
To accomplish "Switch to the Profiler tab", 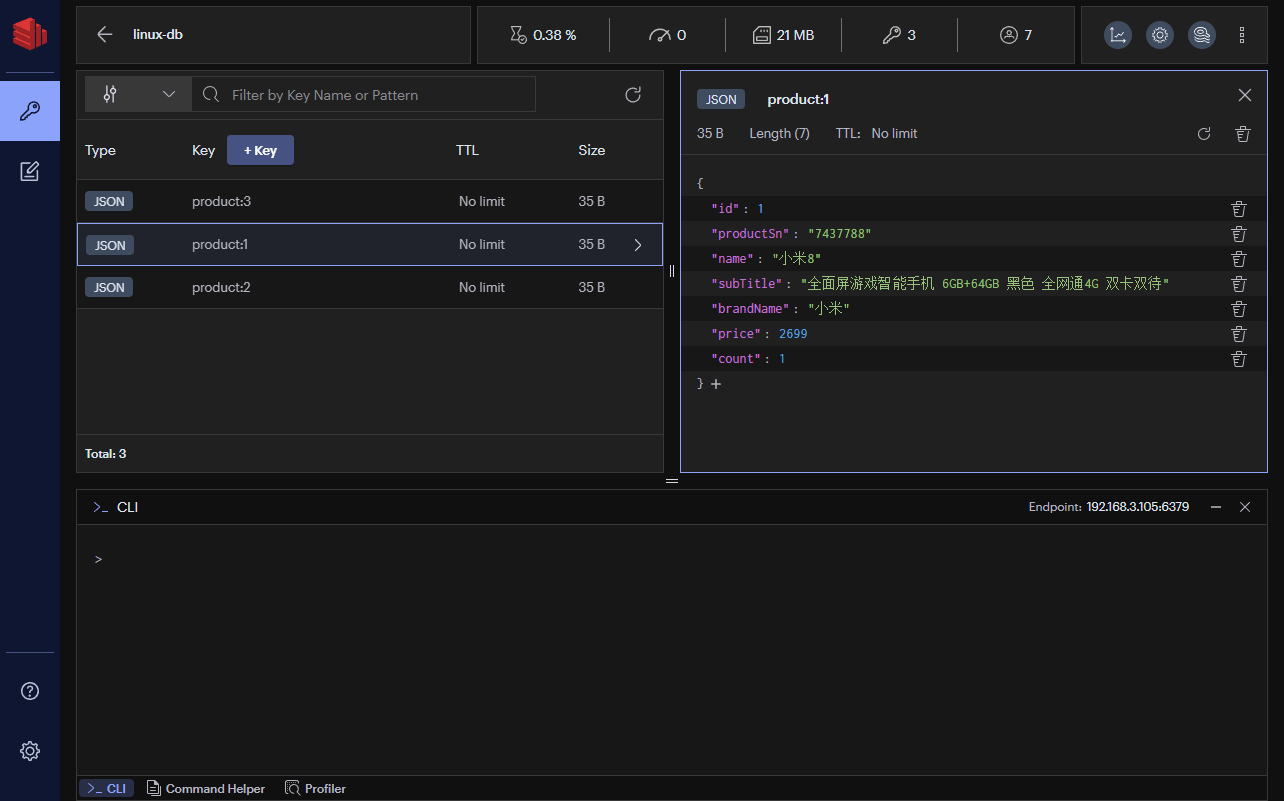I will point(315,788).
